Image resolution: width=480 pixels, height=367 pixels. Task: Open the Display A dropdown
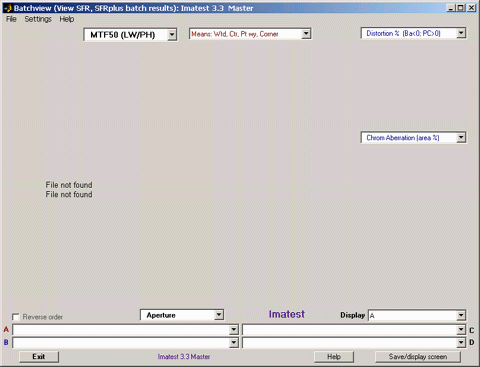coord(417,315)
